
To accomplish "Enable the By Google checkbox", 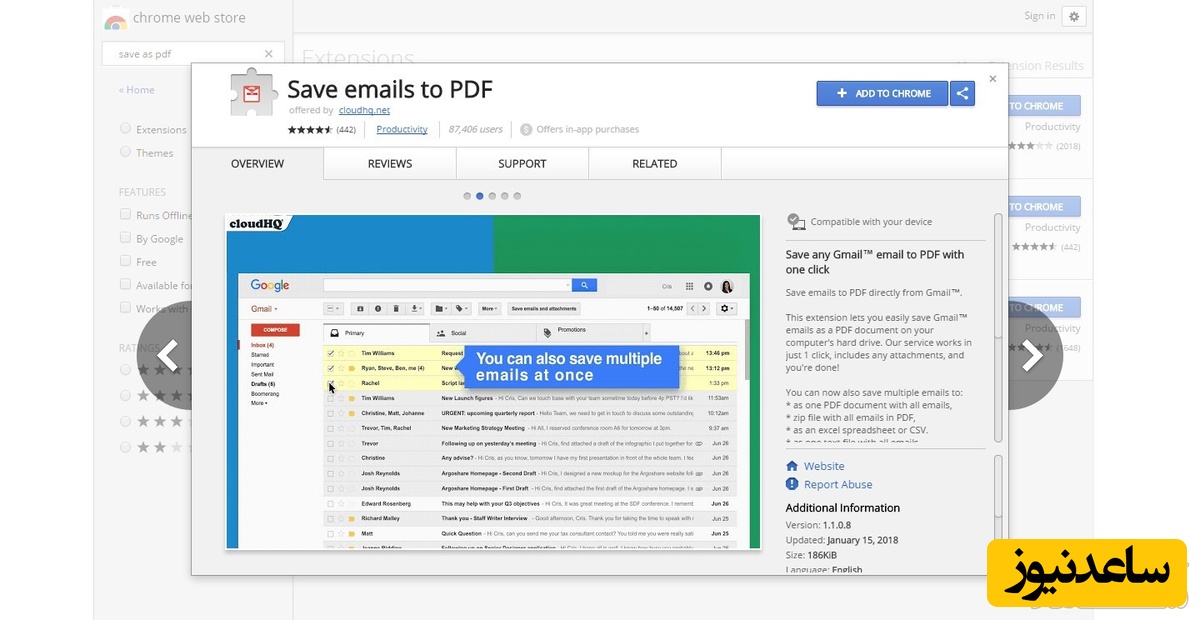I will 125,238.
